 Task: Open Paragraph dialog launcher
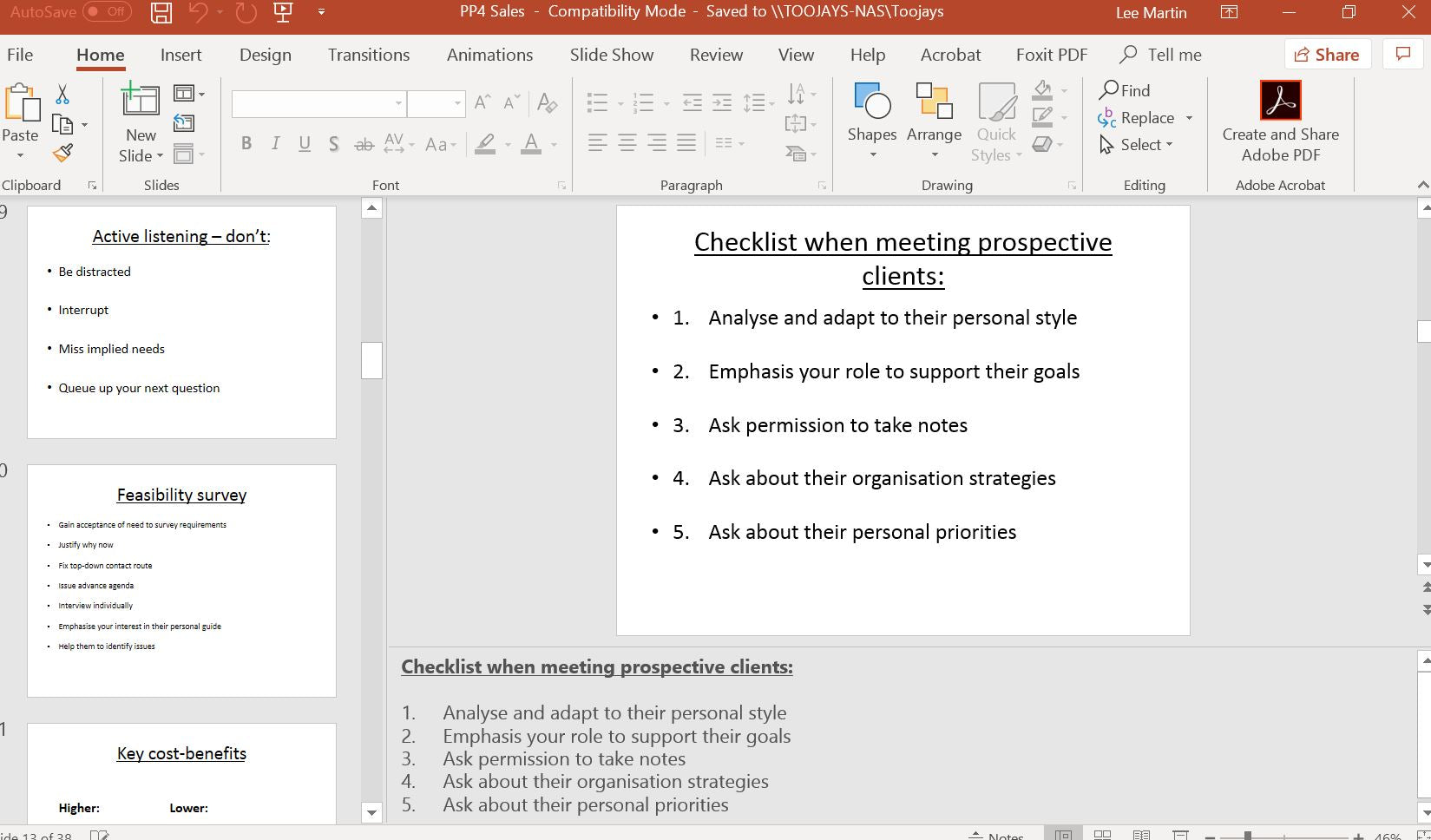click(822, 186)
